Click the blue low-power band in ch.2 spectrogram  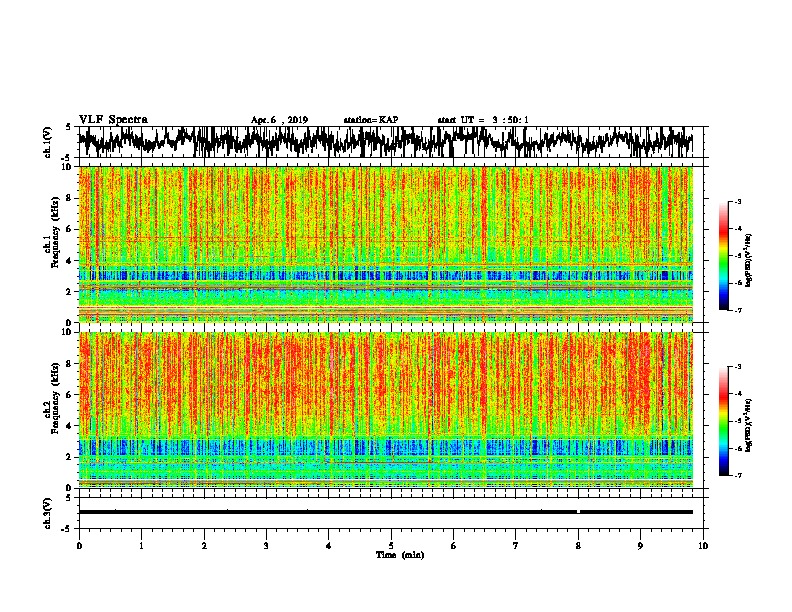click(386, 447)
